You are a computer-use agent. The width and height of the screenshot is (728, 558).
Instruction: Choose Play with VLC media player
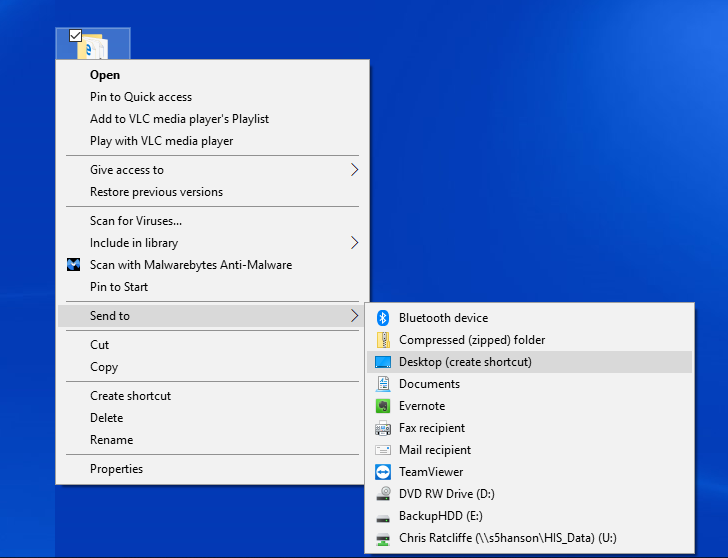pyautogui.click(x=213, y=141)
